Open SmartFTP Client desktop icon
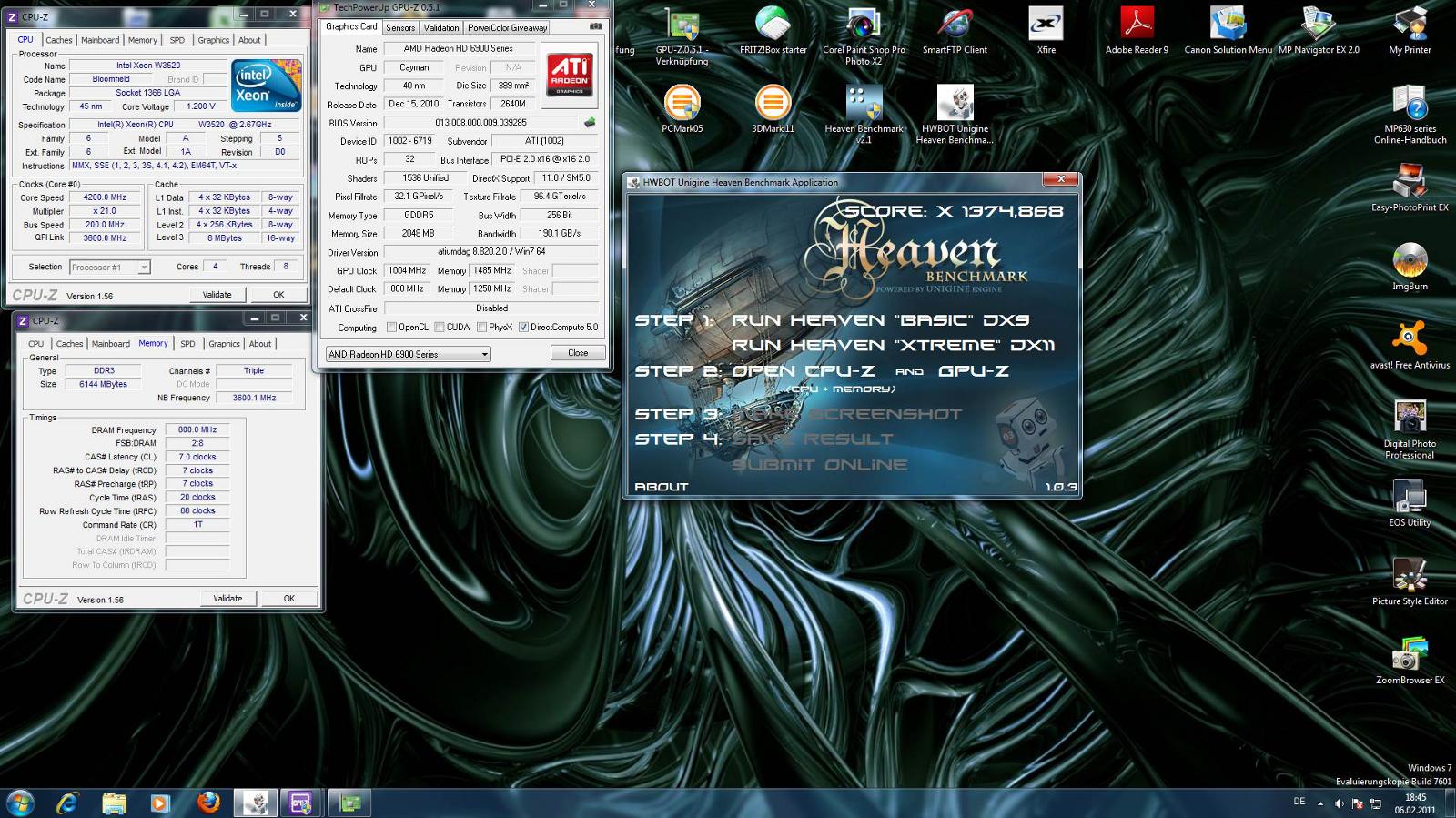The image size is (1456, 818). click(955, 31)
